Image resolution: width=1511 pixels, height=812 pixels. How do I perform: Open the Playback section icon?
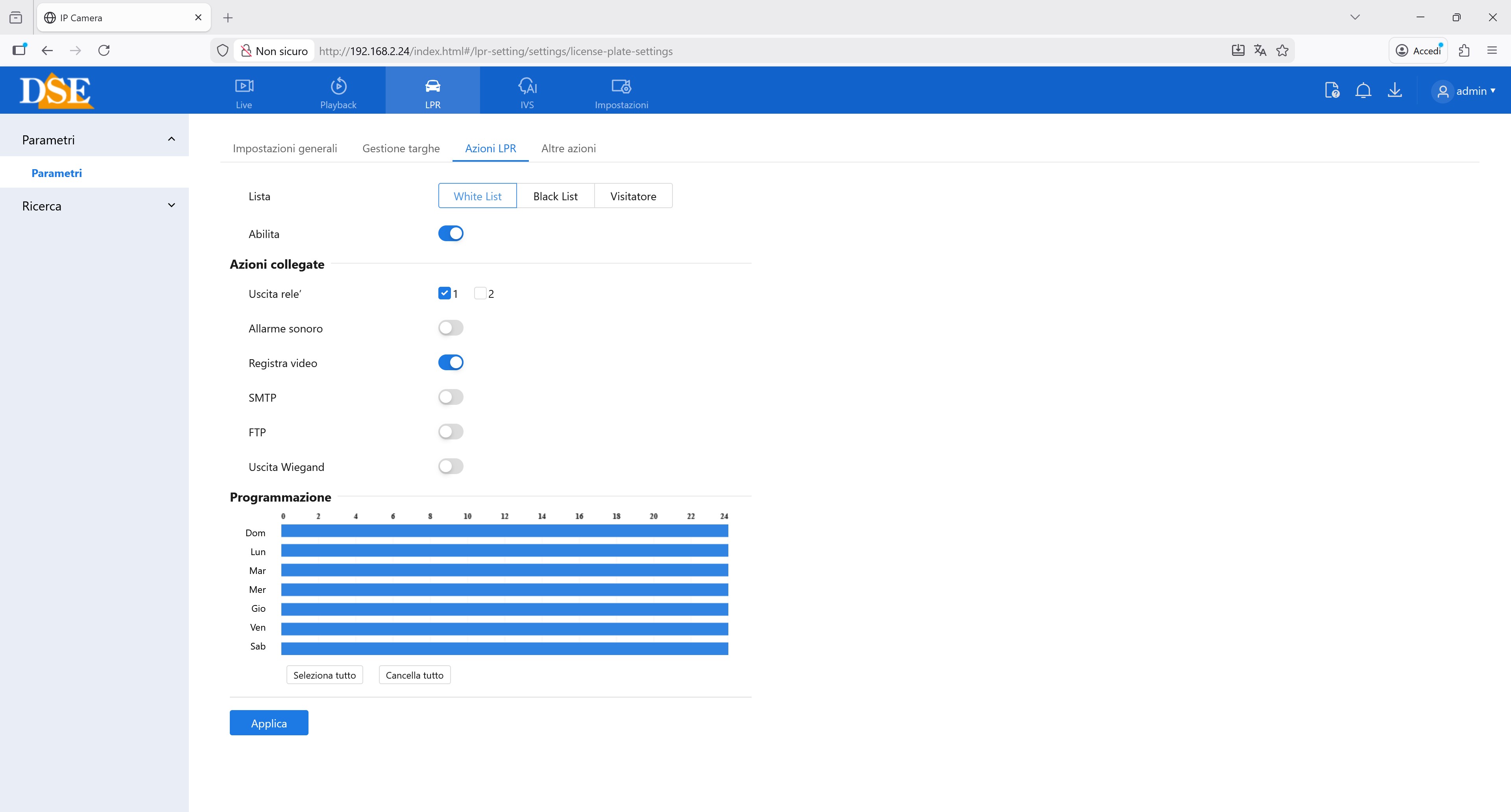click(338, 87)
